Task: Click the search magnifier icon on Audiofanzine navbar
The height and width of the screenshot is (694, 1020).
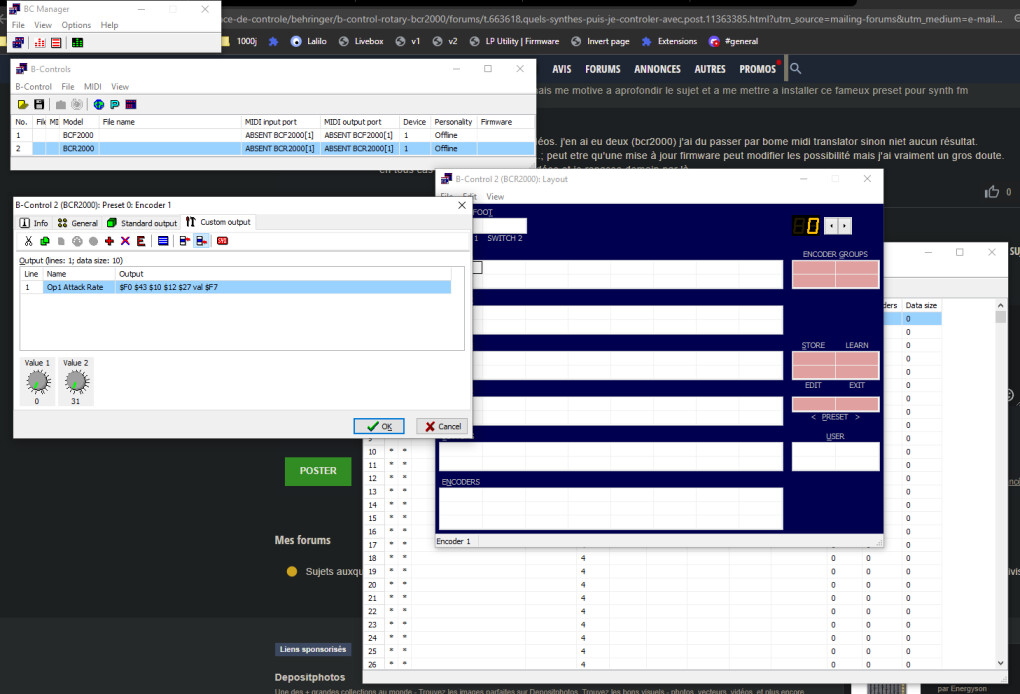Action: tap(796, 68)
